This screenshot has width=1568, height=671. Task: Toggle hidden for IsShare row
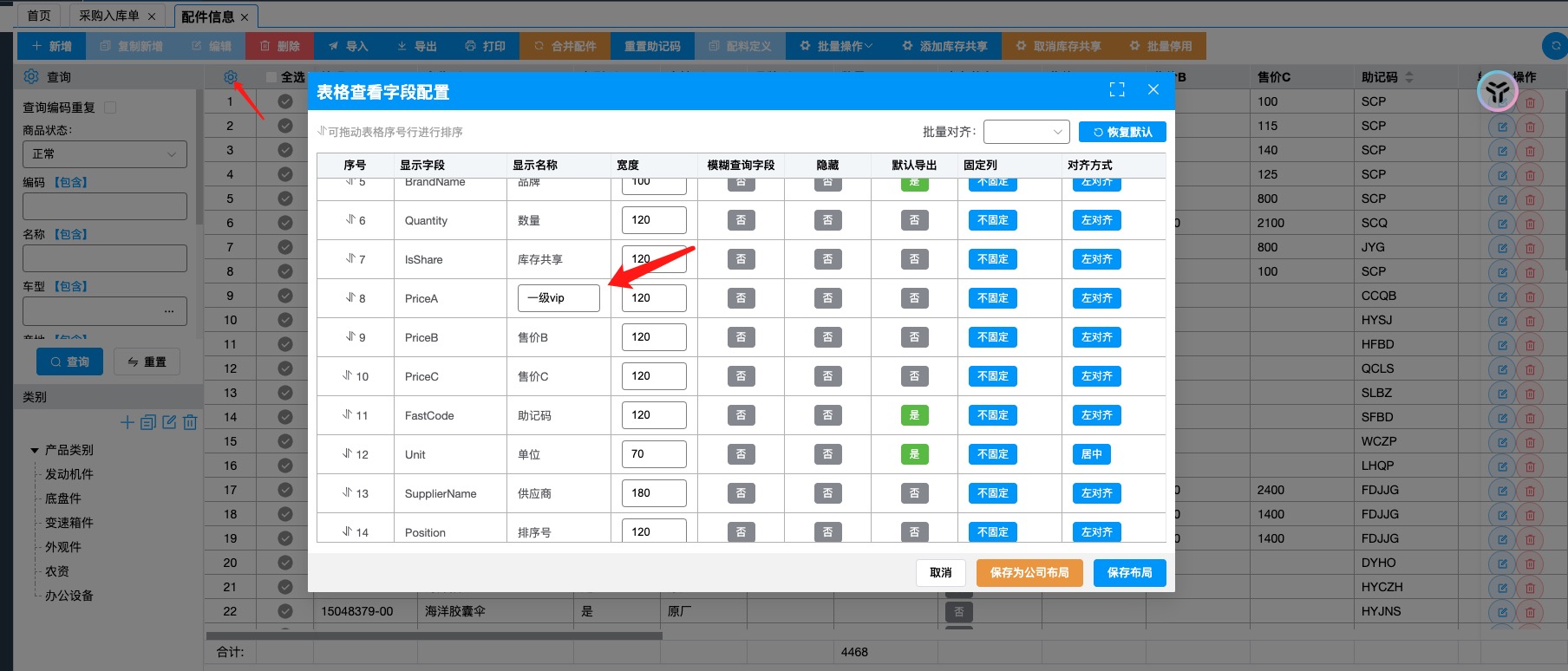tap(827, 259)
